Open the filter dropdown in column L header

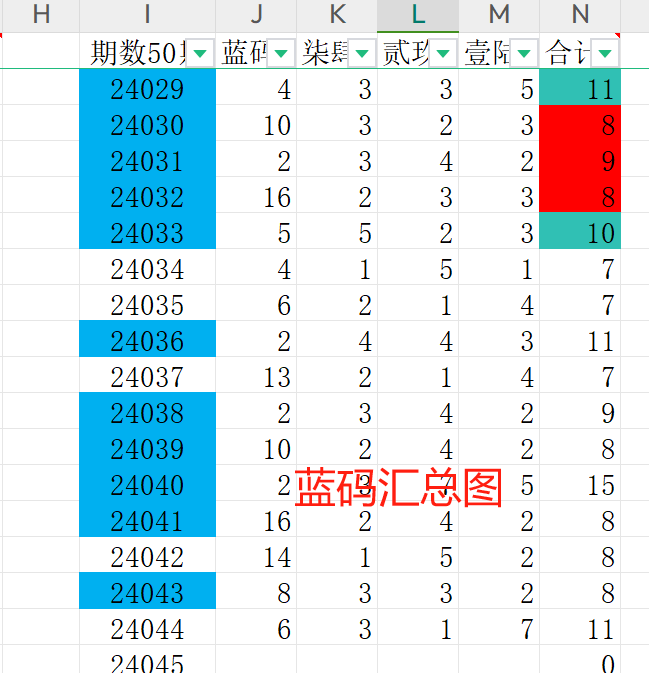pyautogui.click(x=443, y=53)
